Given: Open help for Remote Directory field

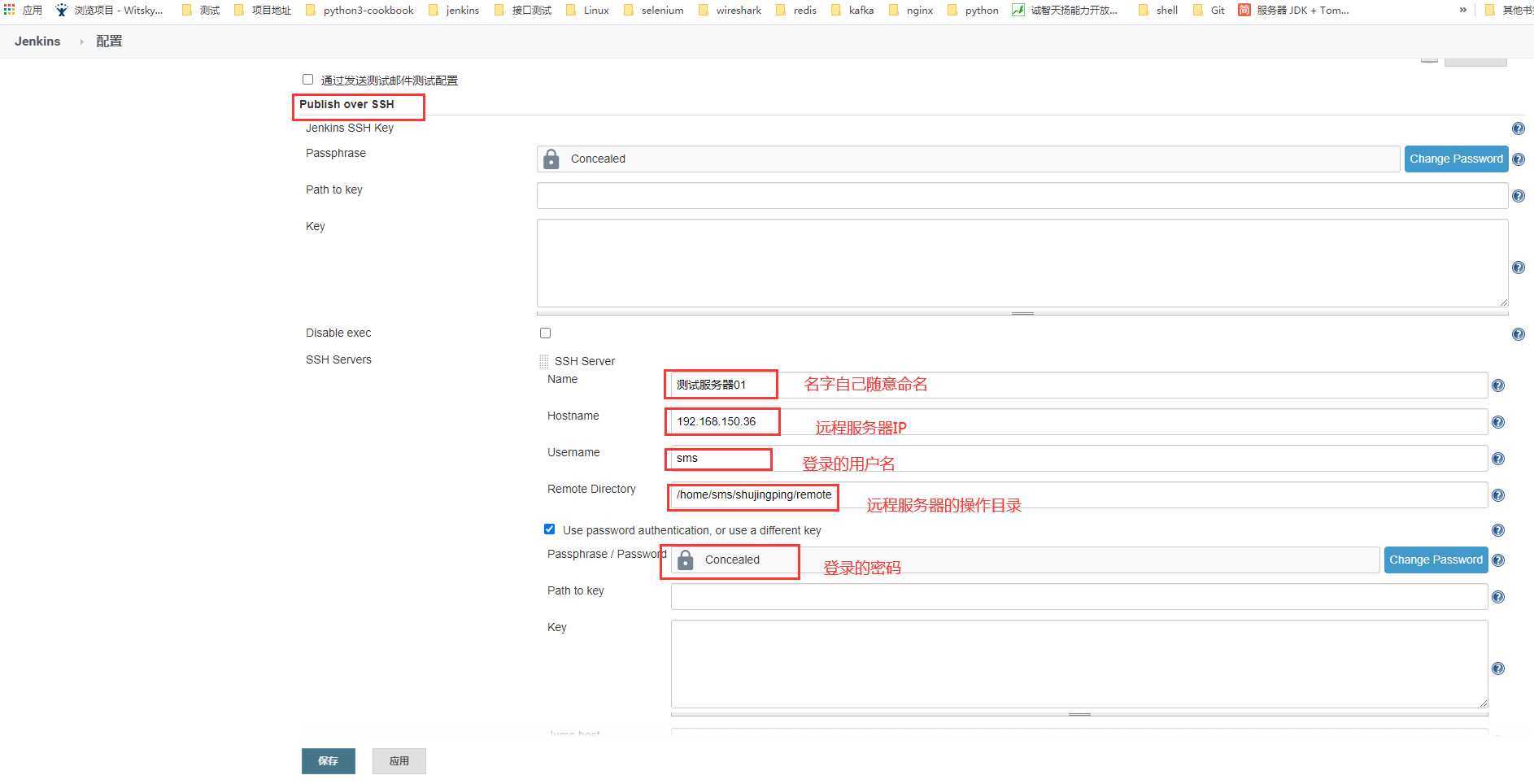Looking at the screenshot, I should [x=1497, y=495].
